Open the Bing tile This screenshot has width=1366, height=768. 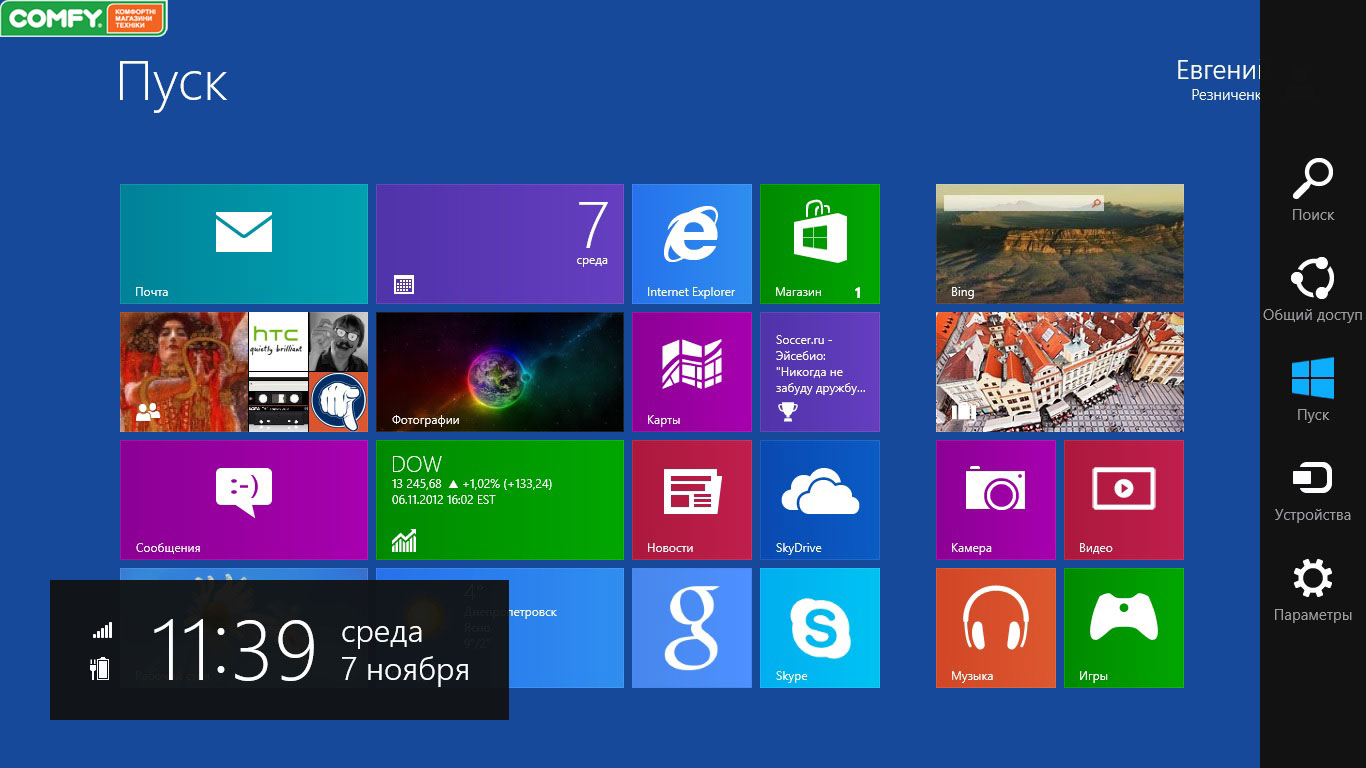(1060, 244)
